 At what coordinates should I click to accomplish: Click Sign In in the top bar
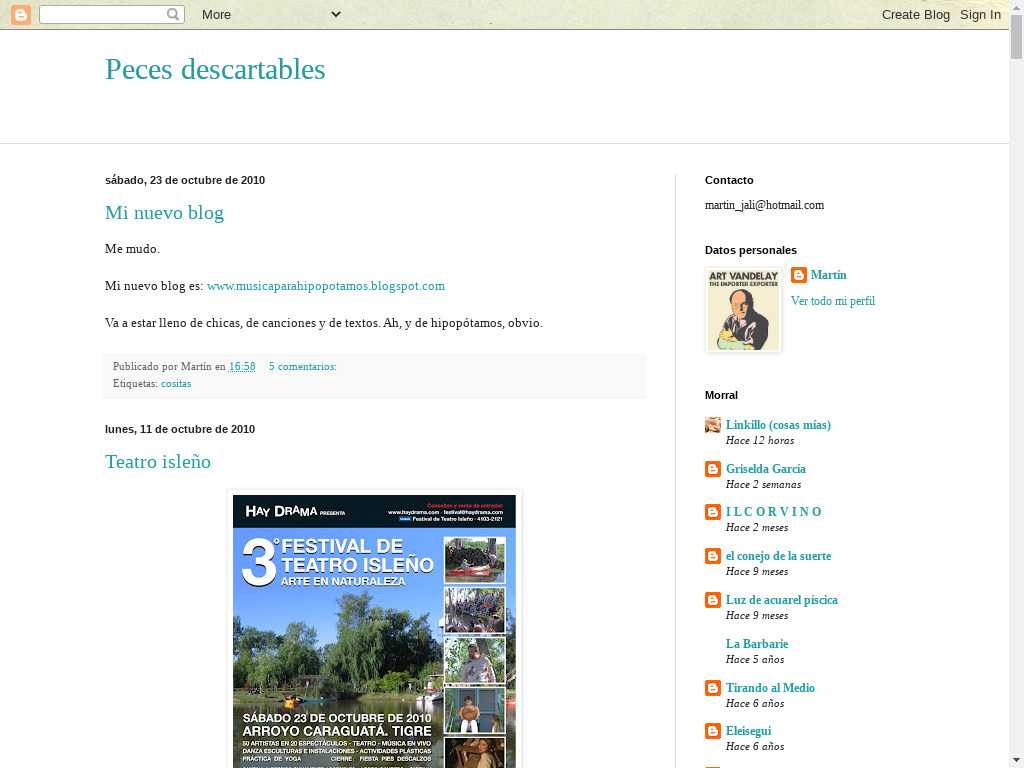tap(980, 14)
